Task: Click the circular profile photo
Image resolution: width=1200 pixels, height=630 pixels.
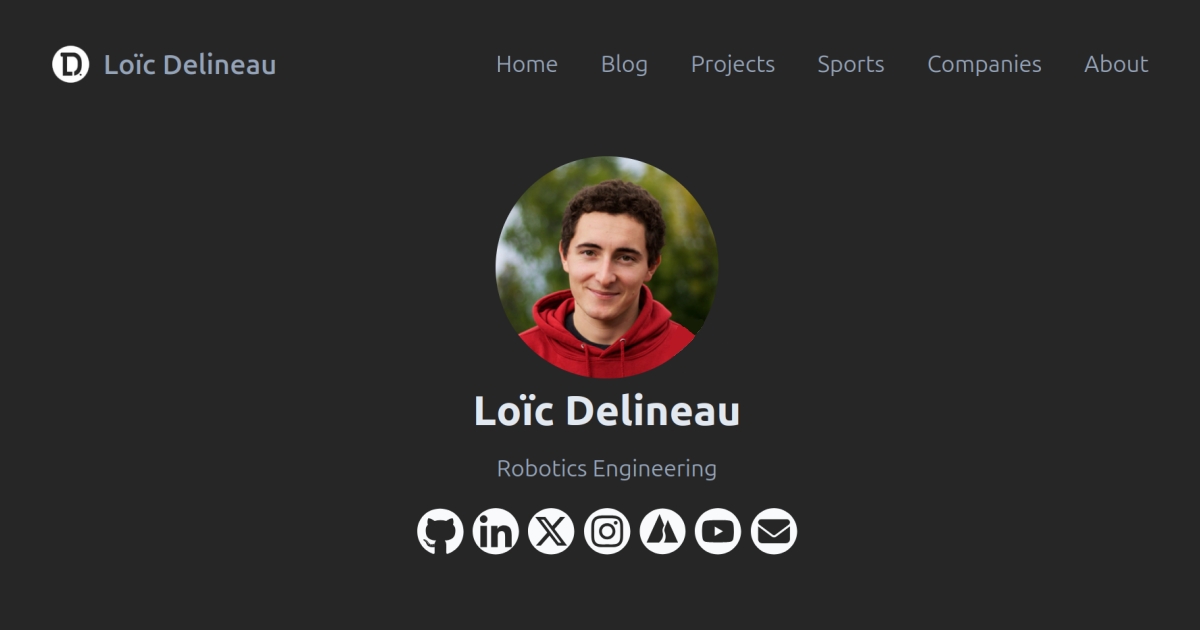Action: pos(607,267)
